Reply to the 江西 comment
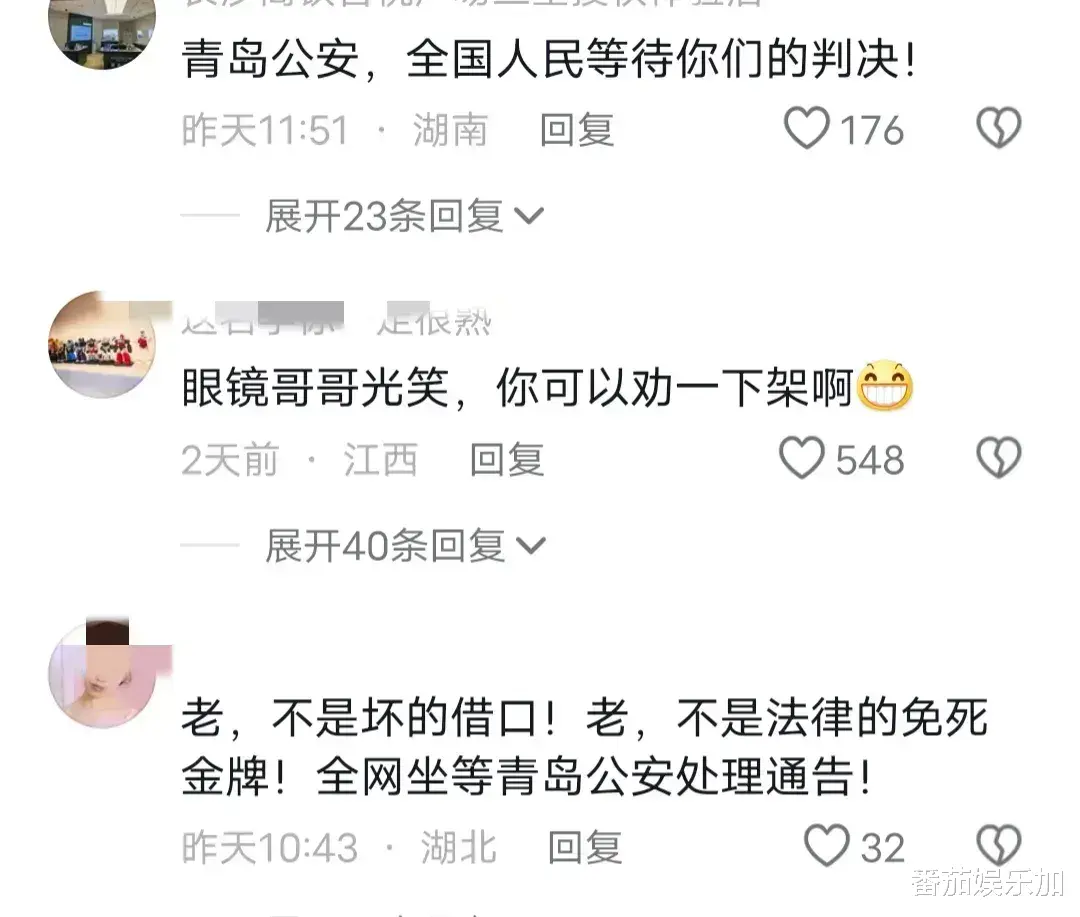This screenshot has width=1080, height=917. [x=507, y=460]
